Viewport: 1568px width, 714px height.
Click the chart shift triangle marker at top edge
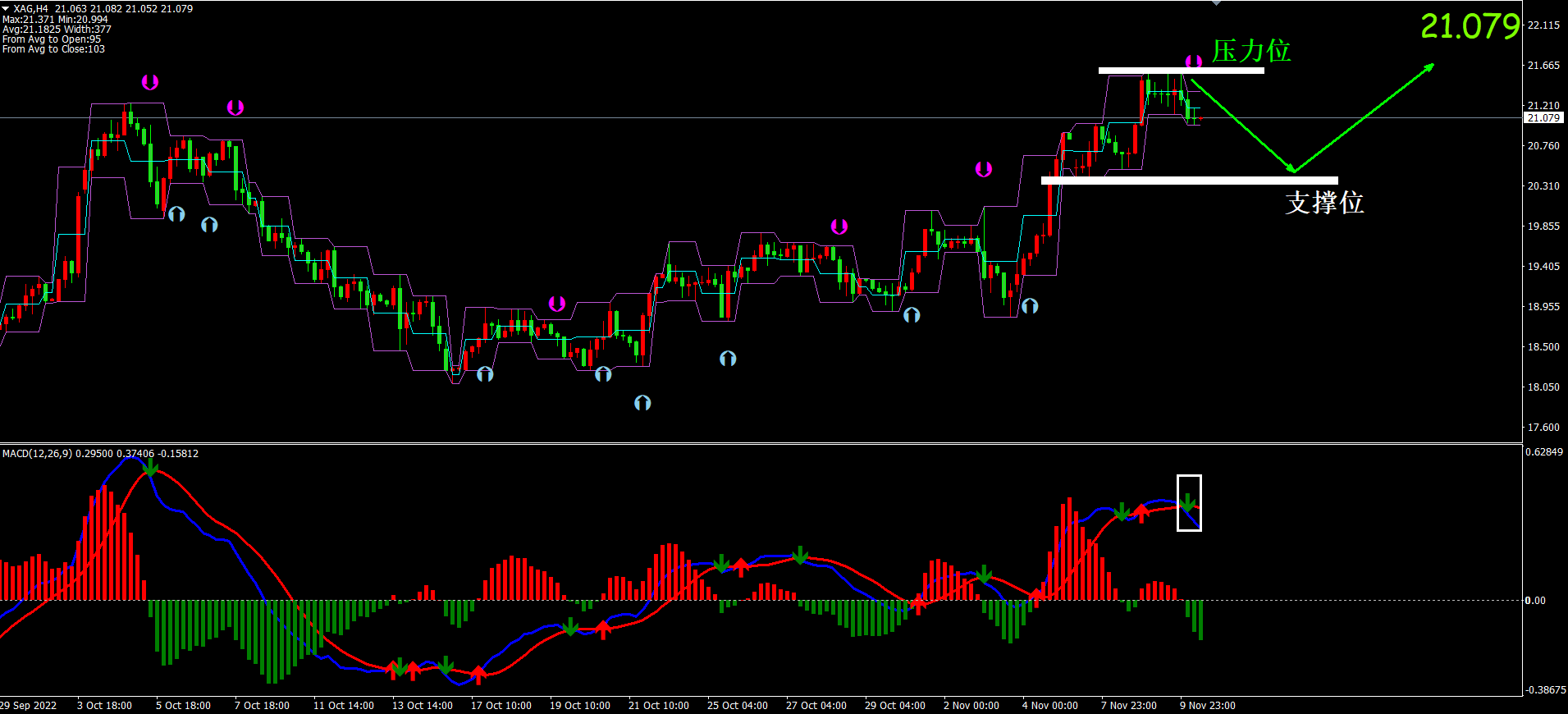point(1216,3)
